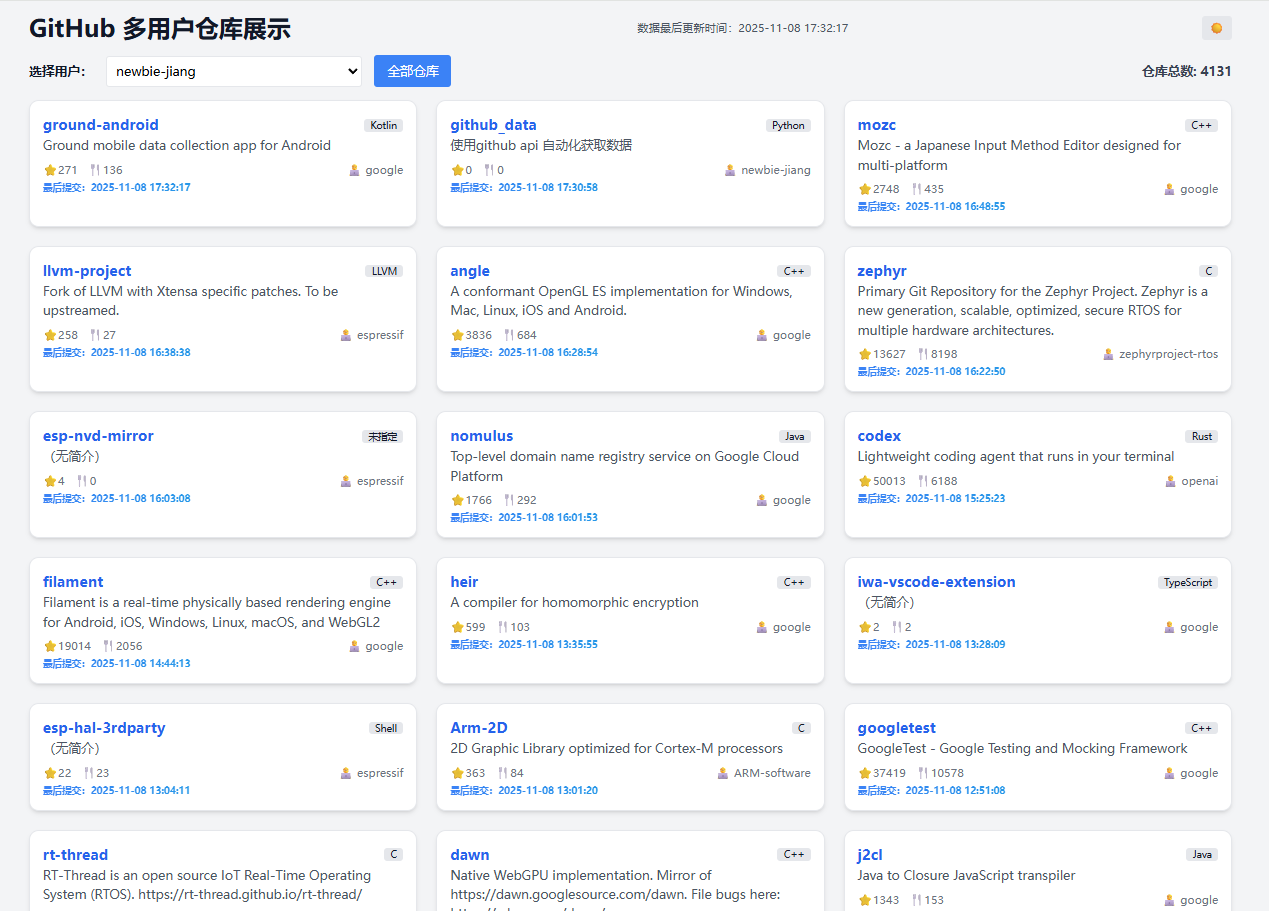Open the j2cl repository link
The height and width of the screenshot is (911, 1269).
pos(870,855)
